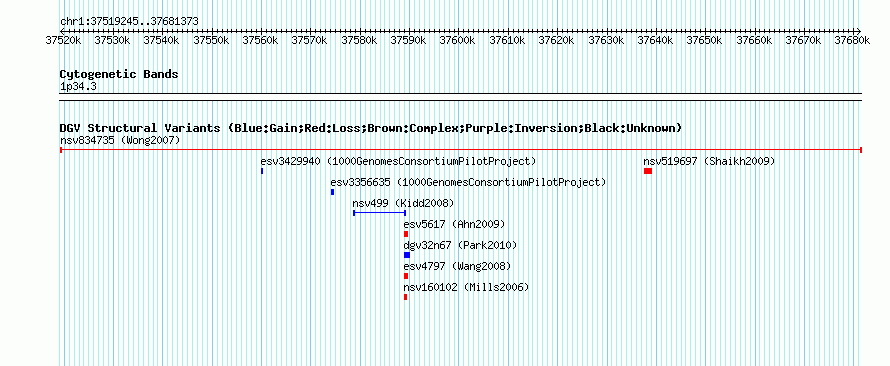Open the esv3429940 variant label
The width and height of the screenshot is (890, 366).
[x=398, y=161]
